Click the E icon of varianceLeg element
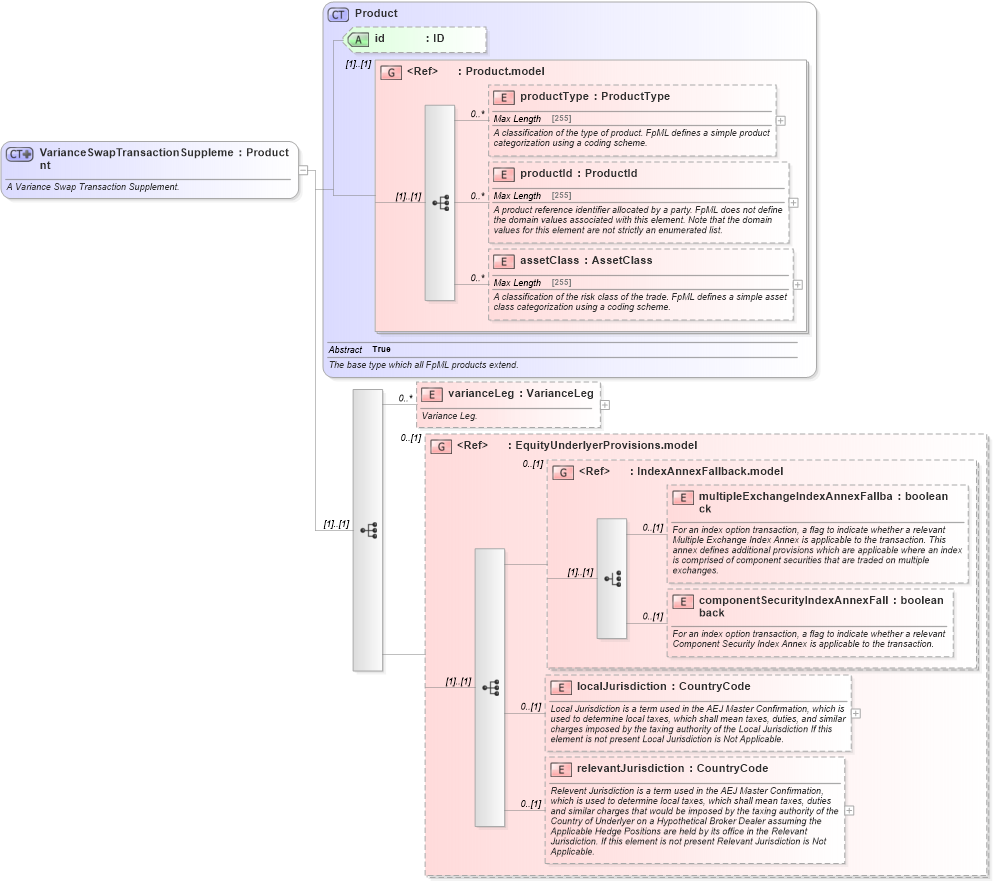The height and width of the screenshot is (883, 993). click(x=431, y=394)
